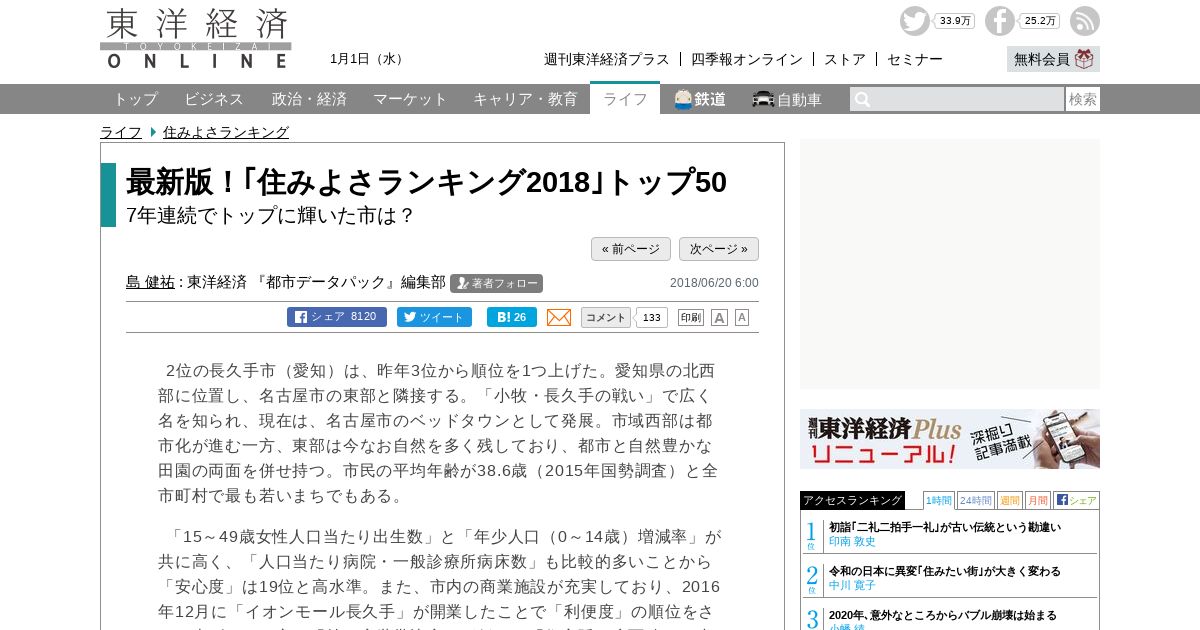This screenshot has height=630, width=1200.
Task: Click the article headline 住みよさランキング2018
Action: tap(426, 182)
